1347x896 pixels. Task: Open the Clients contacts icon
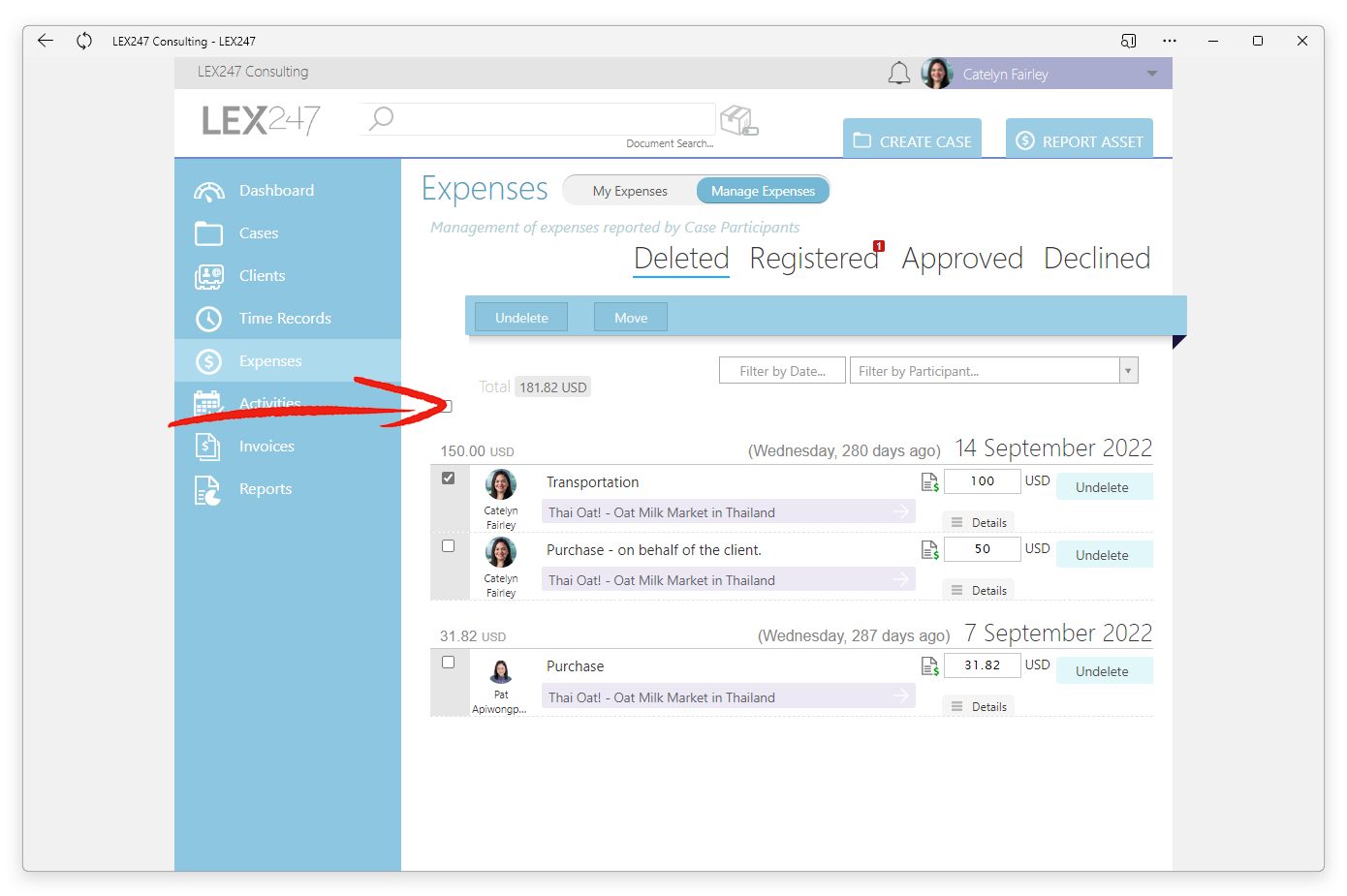pos(209,276)
